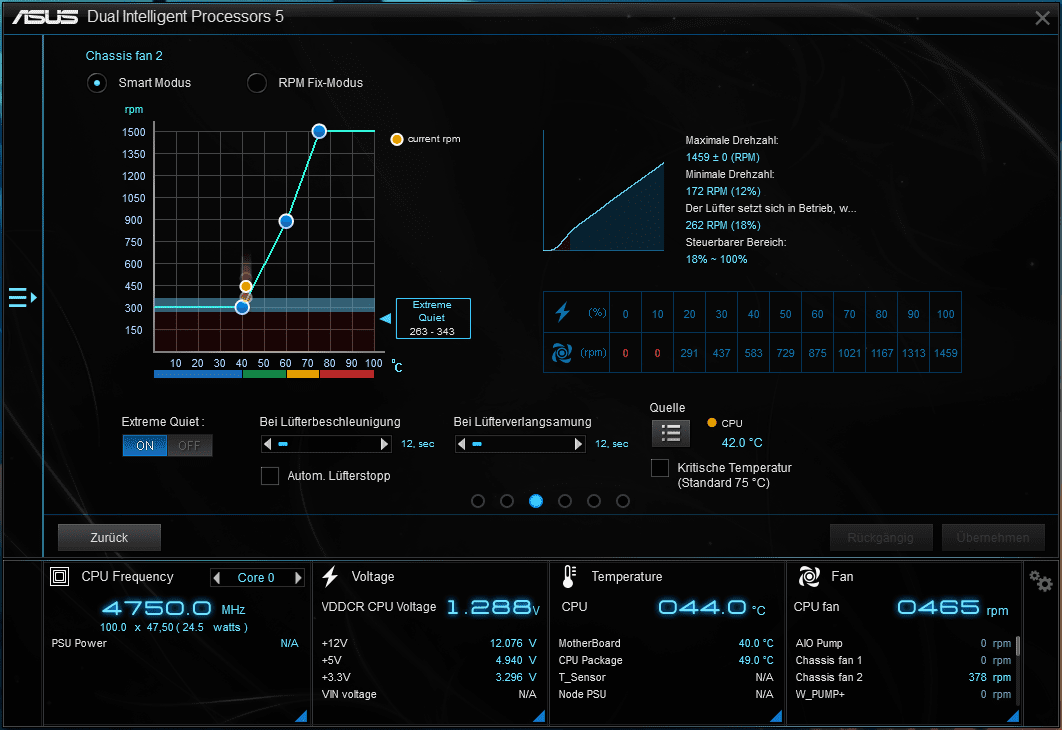The width and height of the screenshot is (1062, 730).
Task: Turn Extreme Quiet OFF
Action: tap(190, 446)
